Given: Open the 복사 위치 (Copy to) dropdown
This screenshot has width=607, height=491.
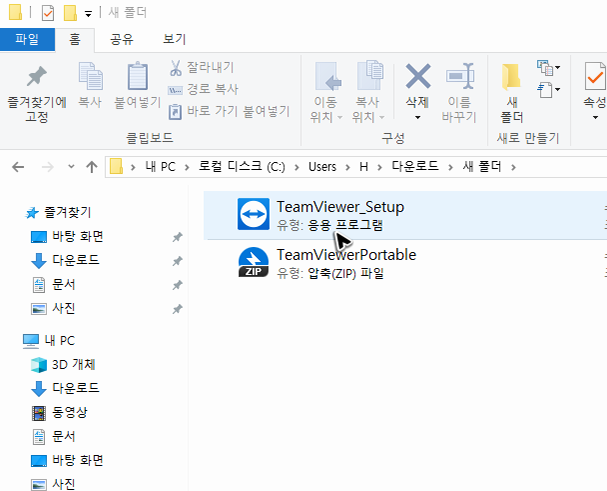Looking at the screenshot, I should click(368, 92).
